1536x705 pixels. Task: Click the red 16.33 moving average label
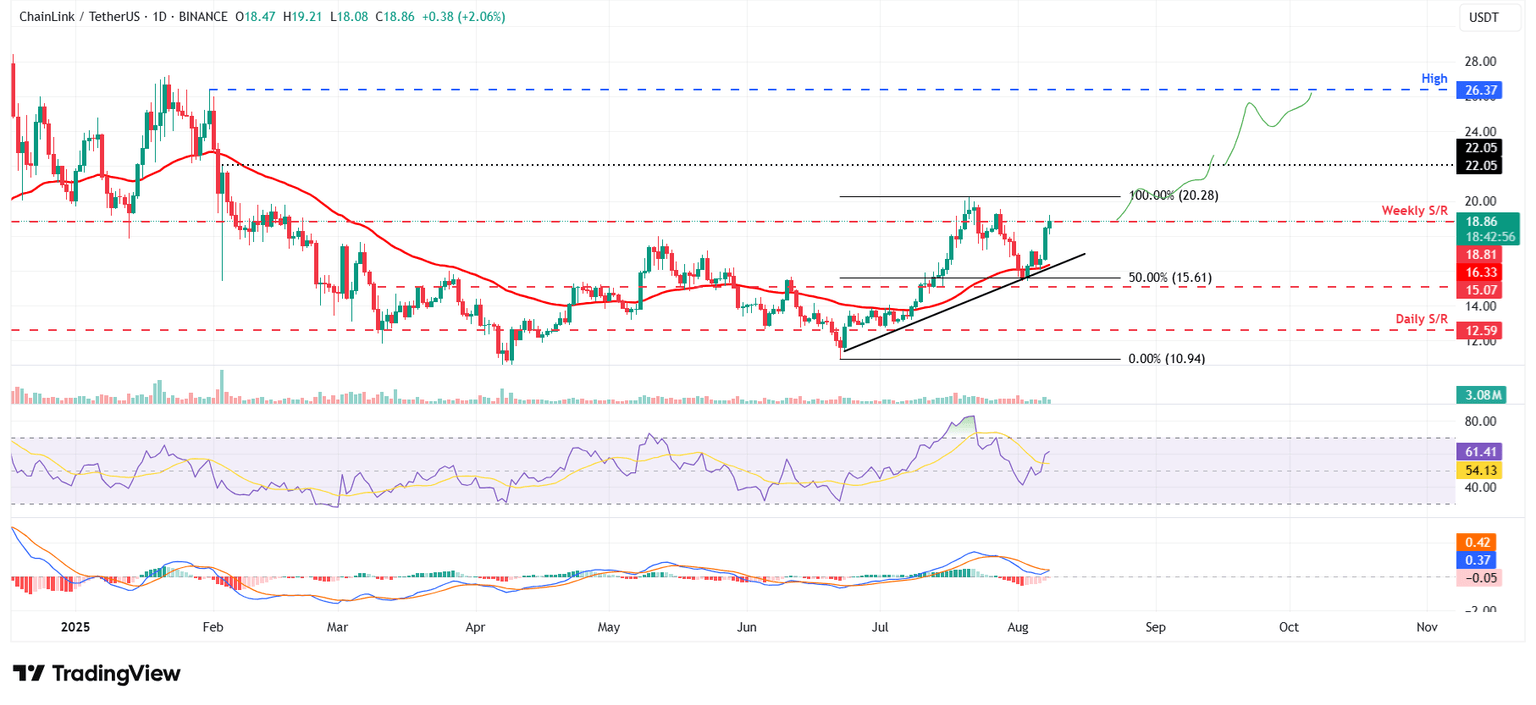tap(1479, 272)
